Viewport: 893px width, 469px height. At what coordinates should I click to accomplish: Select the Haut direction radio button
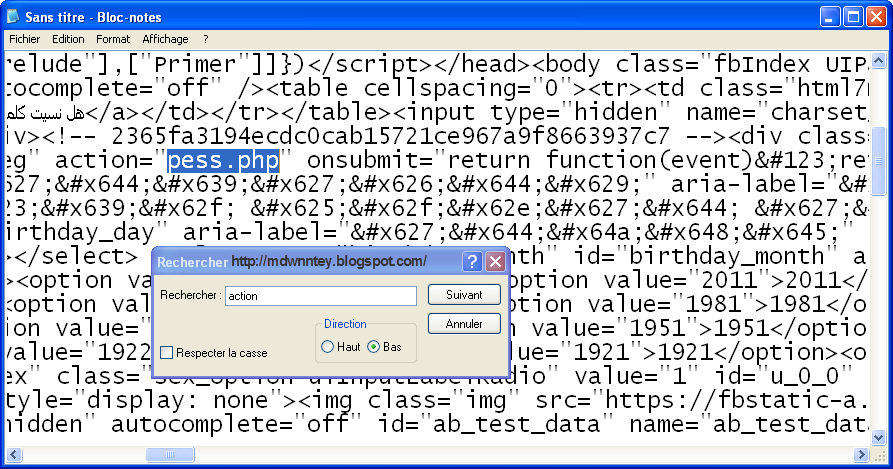point(327,347)
